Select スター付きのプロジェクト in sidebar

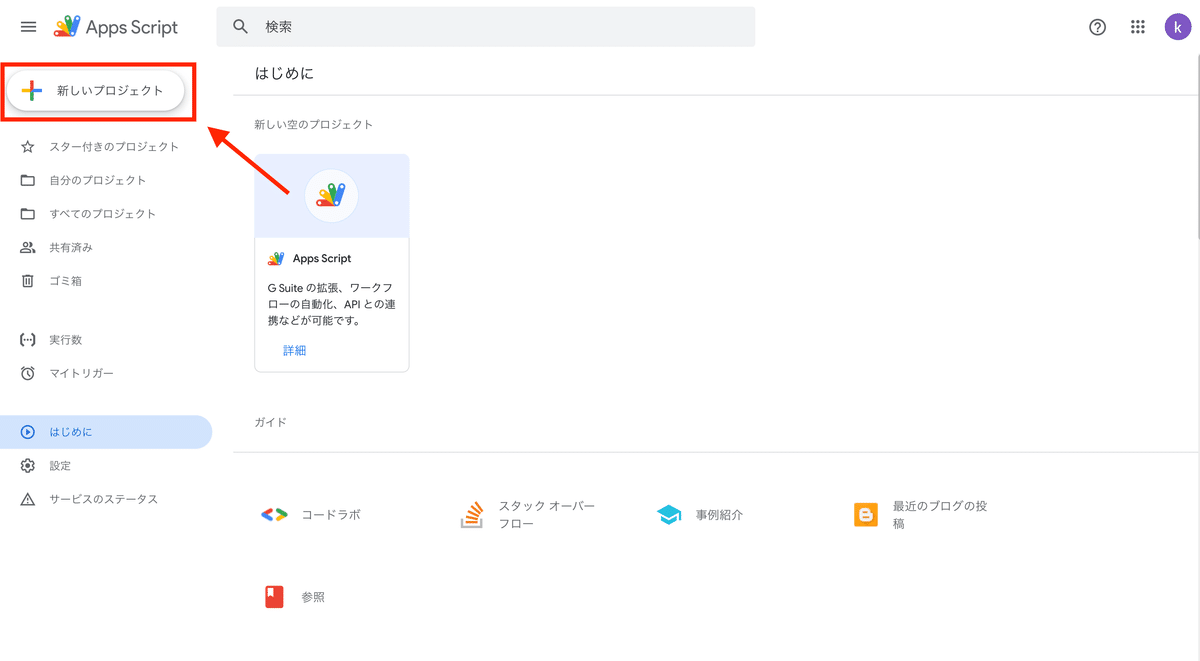point(114,147)
